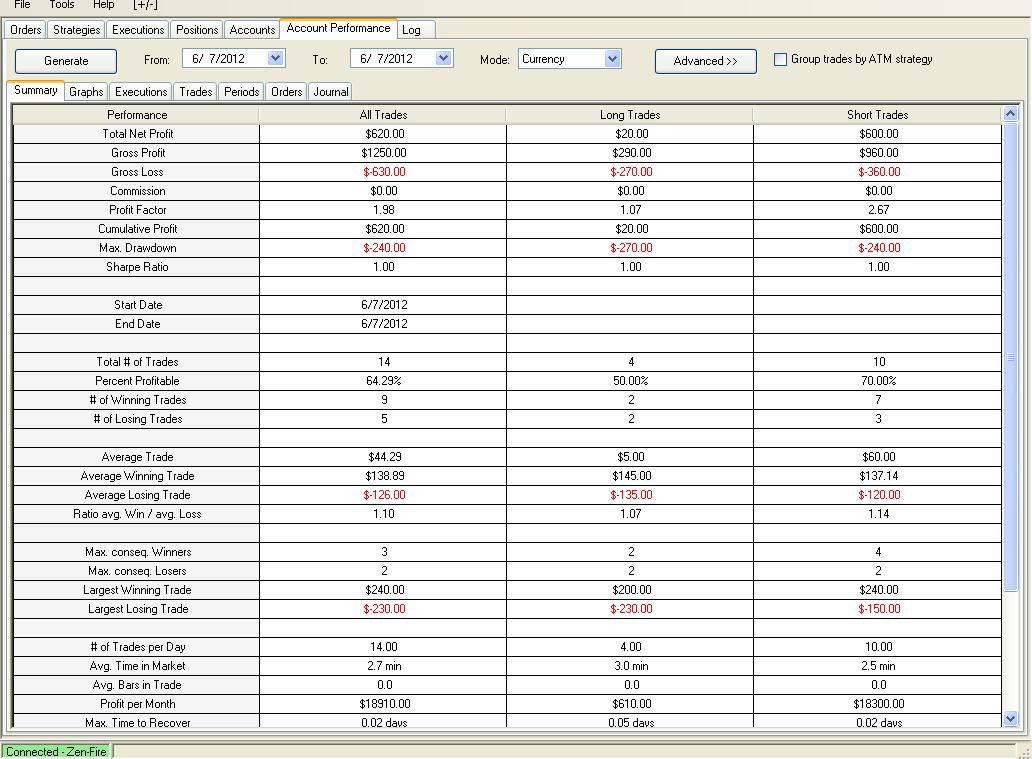Click Total # of Trades value 14
Viewport: 1032px width, 759px height.
coord(384,362)
